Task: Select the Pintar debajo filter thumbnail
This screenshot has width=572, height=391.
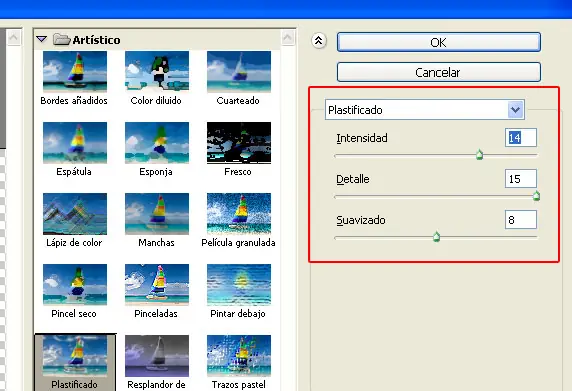Action: [239, 284]
